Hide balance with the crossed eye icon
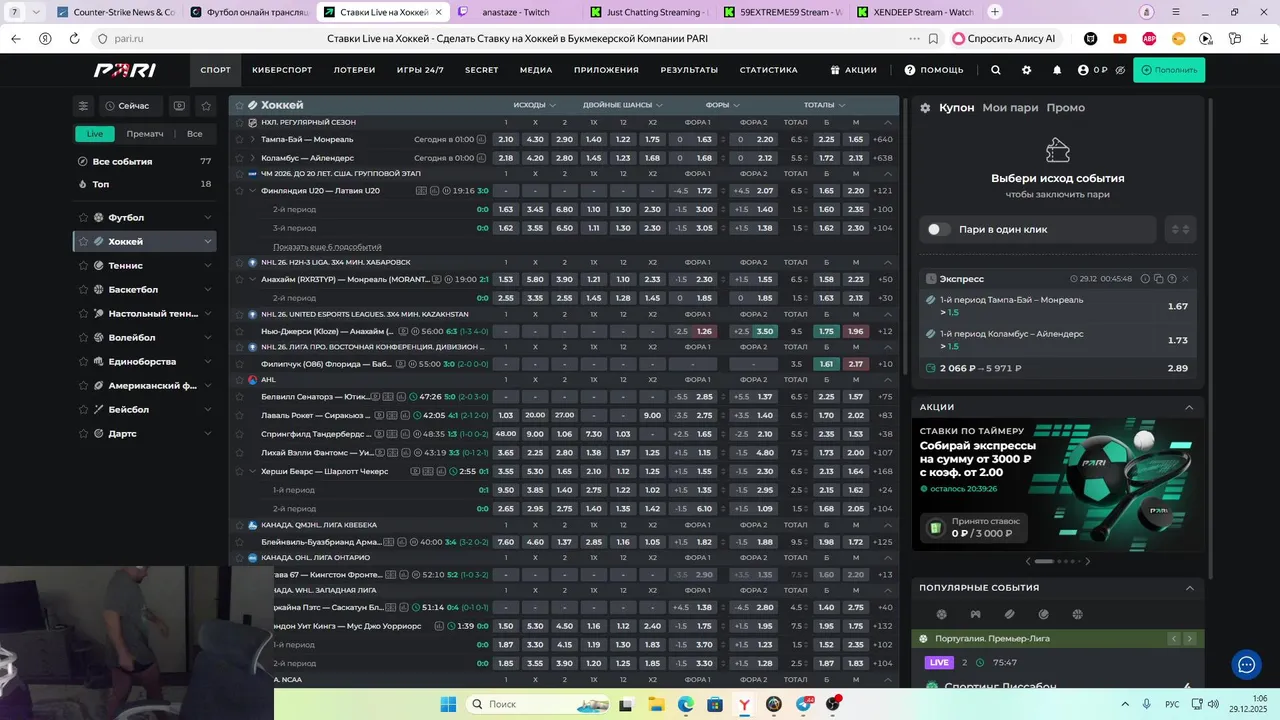The width and height of the screenshot is (1280, 720). (x=1120, y=70)
